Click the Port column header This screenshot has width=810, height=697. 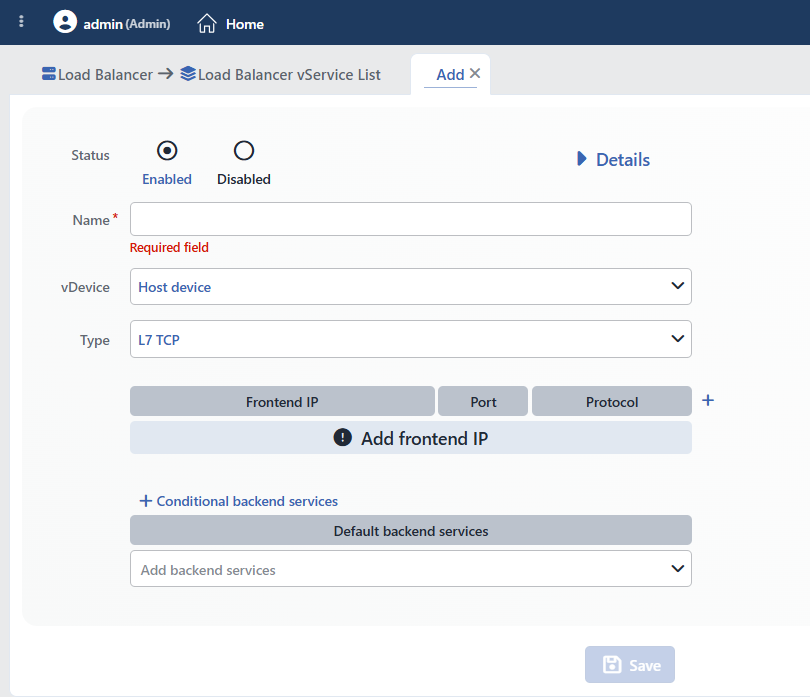click(x=483, y=401)
